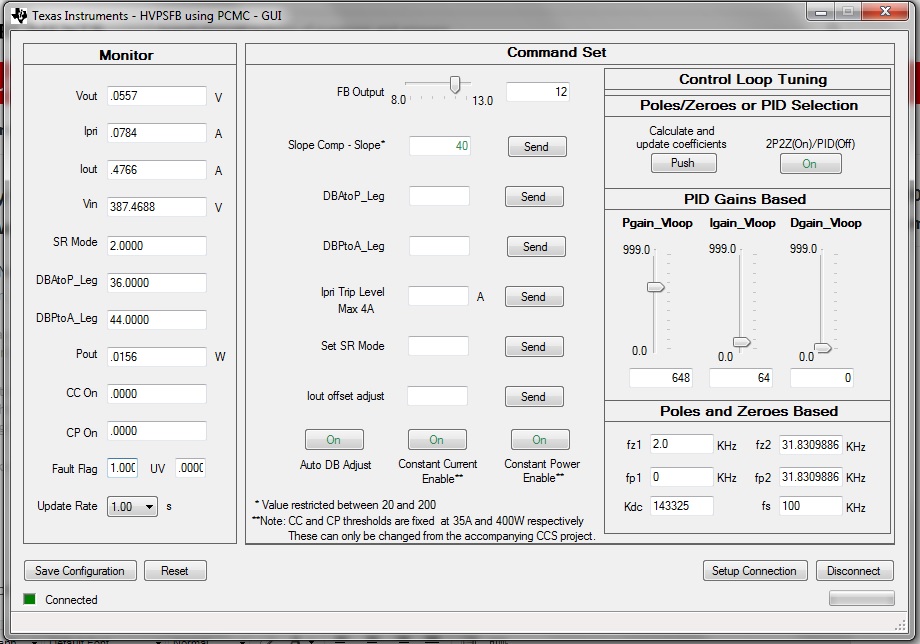
Task: Send the Slope Comp value
Action: pyautogui.click(x=536, y=146)
